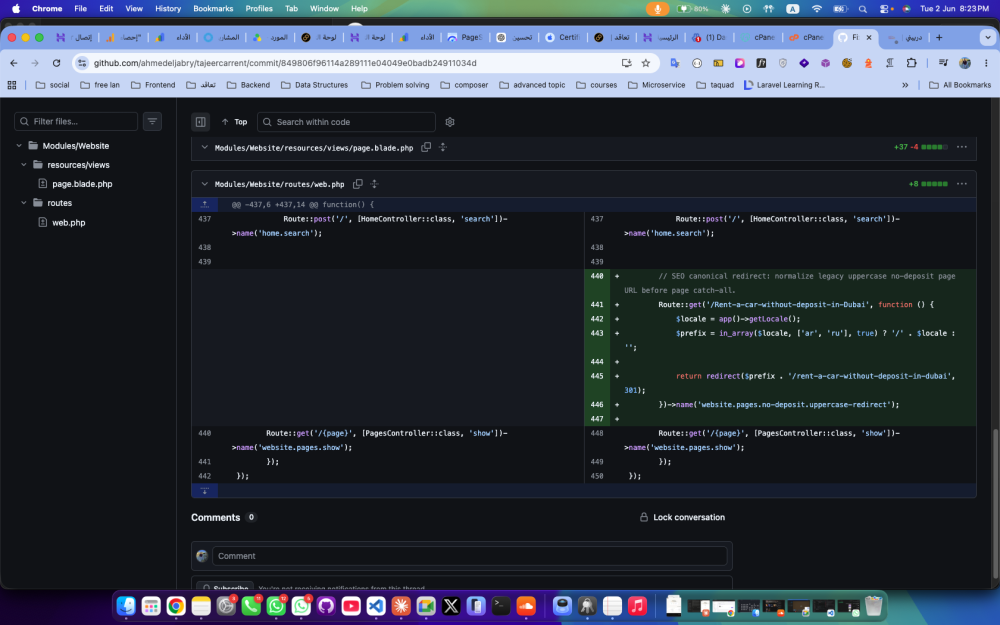Open GitHub Desktop from the Dock
Screen dimensions: 1000x625
tap(326, 606)
